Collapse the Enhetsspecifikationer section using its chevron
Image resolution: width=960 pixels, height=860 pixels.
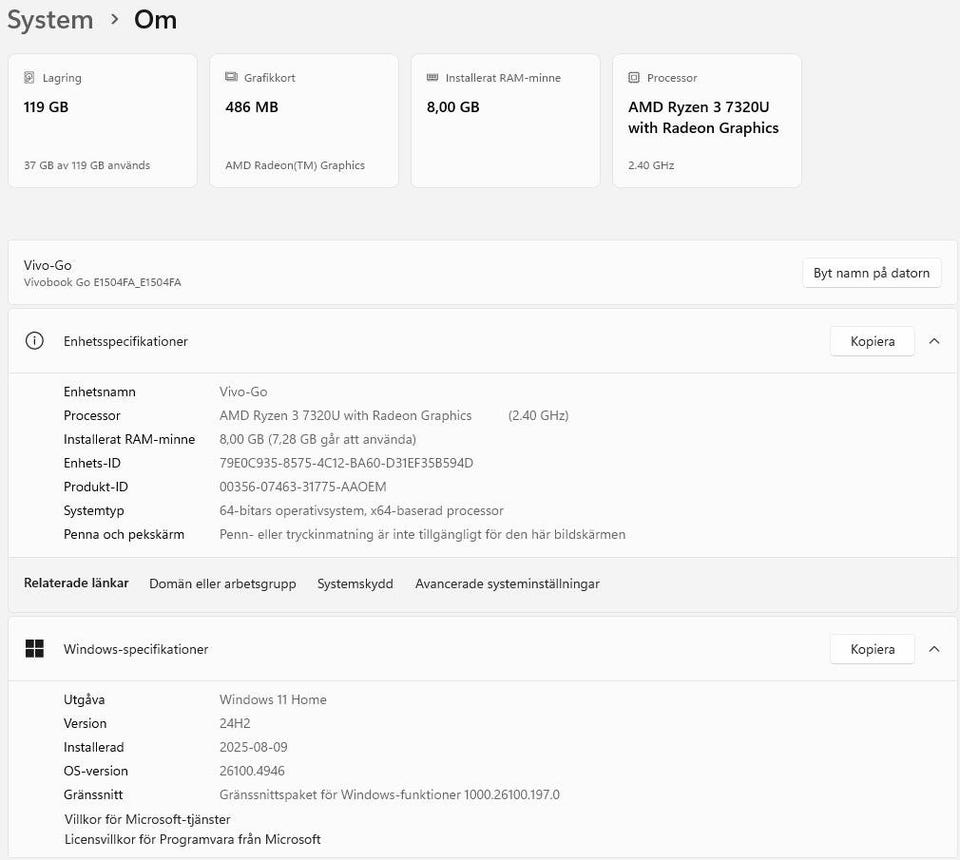934,341
